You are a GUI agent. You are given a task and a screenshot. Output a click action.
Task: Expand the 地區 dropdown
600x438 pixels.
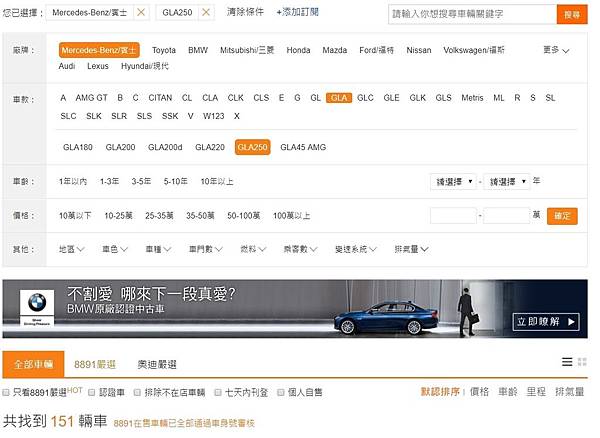(72, 249)
